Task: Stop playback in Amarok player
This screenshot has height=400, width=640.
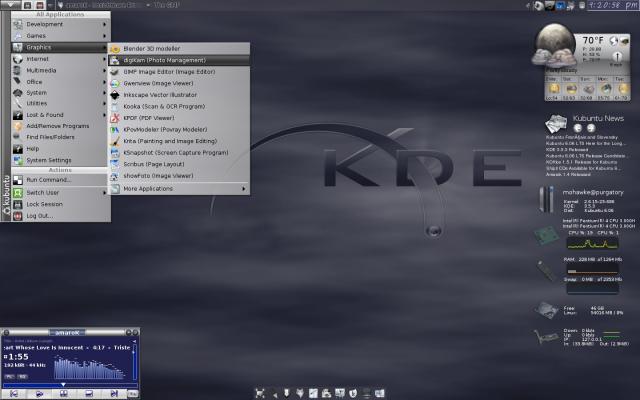Action: (x=89, y=393)
